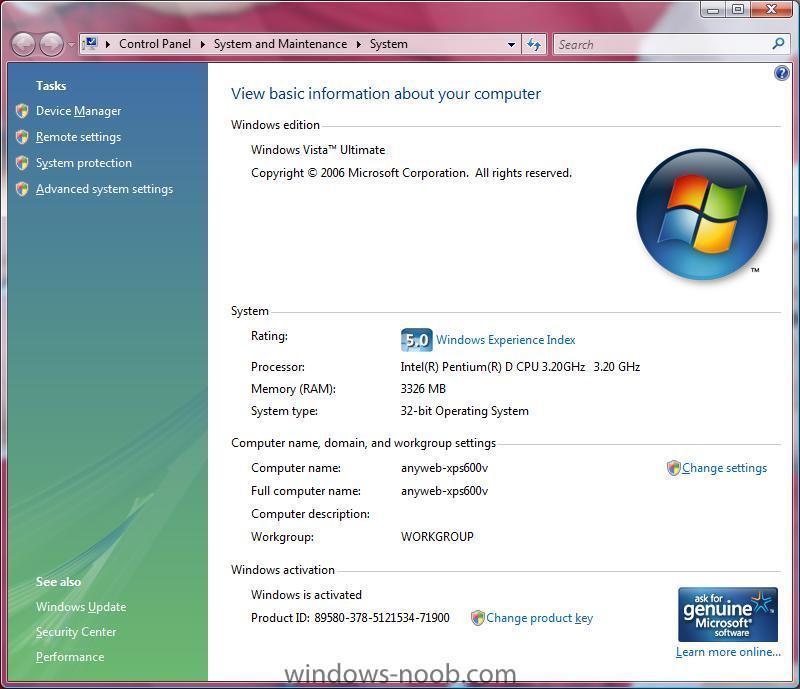Viewport: 800px width, 689px height.
Task: Expand the arrow after Control Panel breadcrumb
Action: [x=203, y=44]
